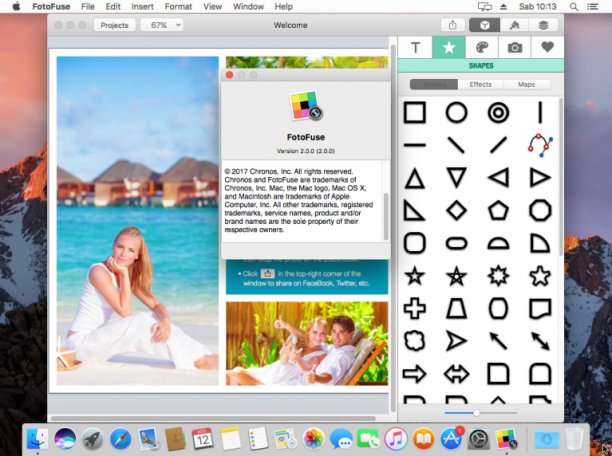Open the Window menu

point(249,7)
